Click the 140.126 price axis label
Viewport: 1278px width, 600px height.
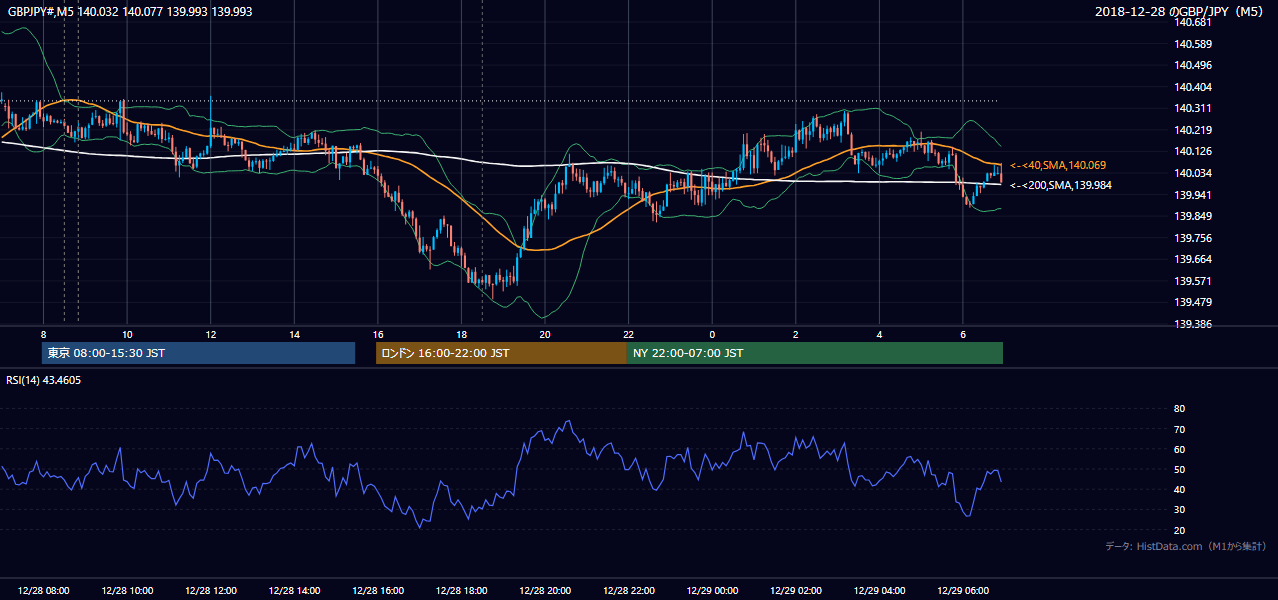click(x=1194, y=152)
